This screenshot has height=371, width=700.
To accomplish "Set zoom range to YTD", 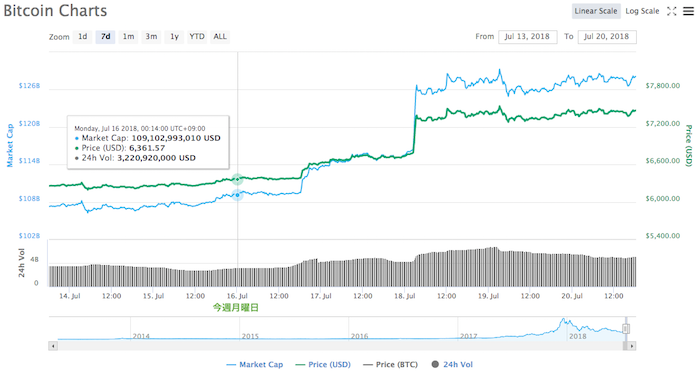I will click(197, 37).
